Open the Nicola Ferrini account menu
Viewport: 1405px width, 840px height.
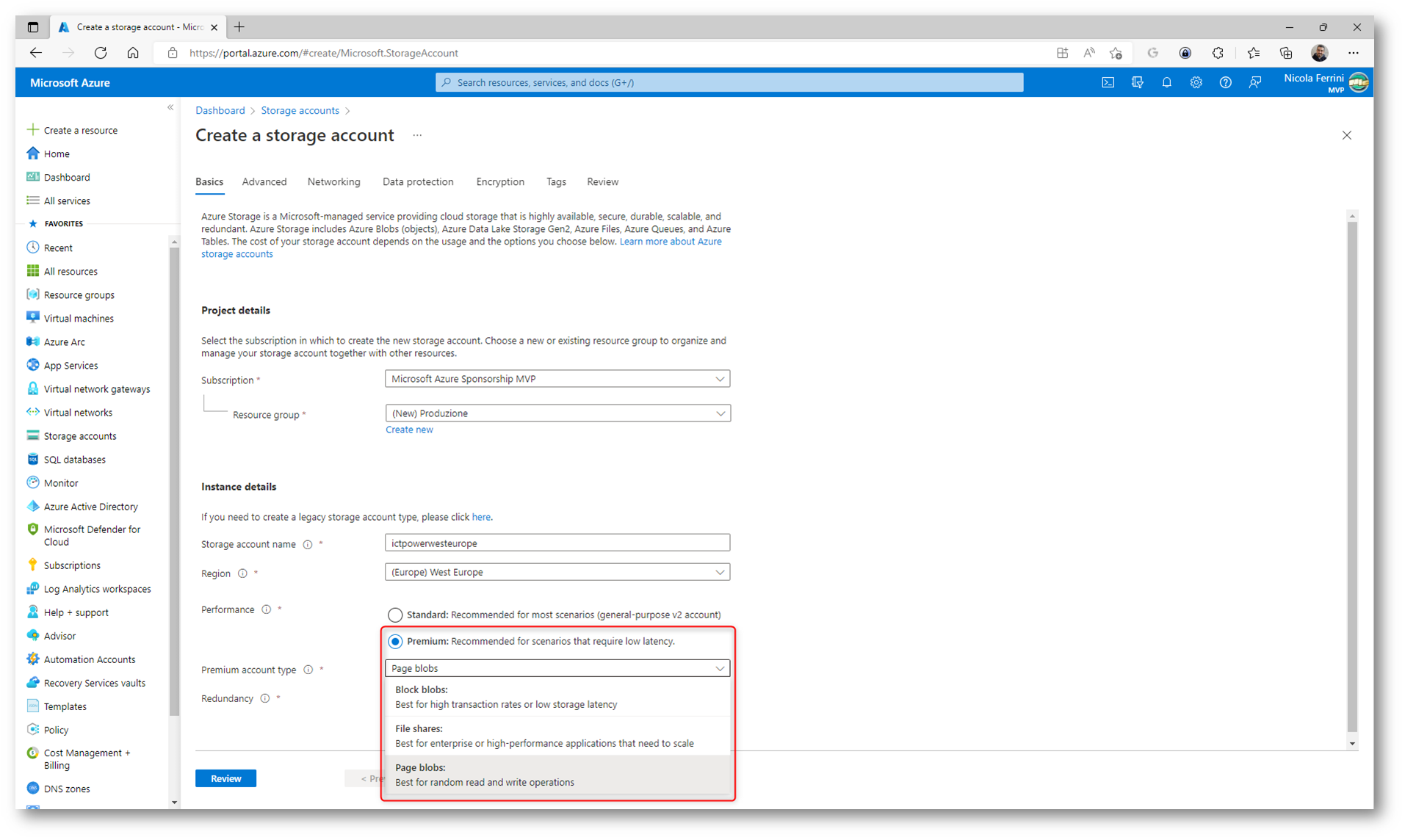point(1326,82)
